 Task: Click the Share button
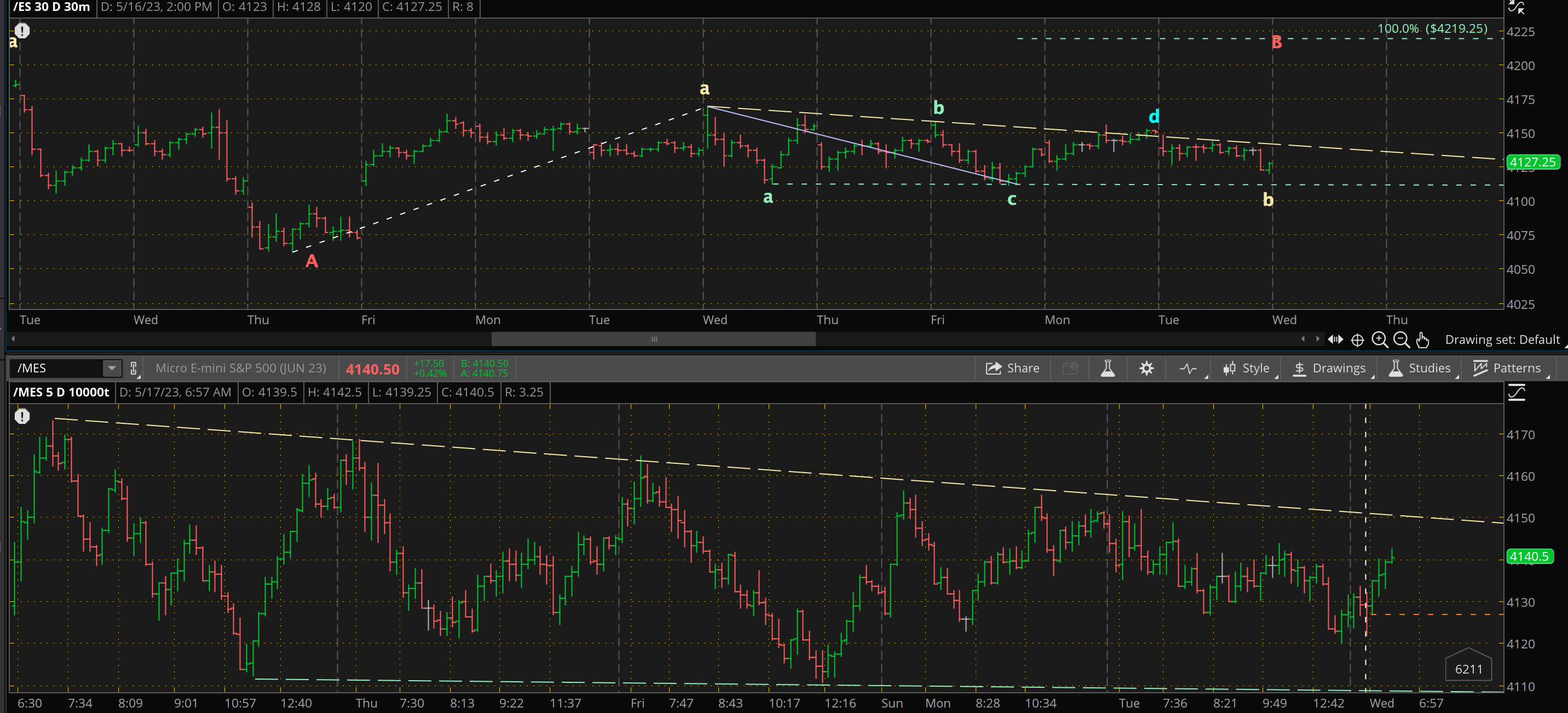point(1012,369)
